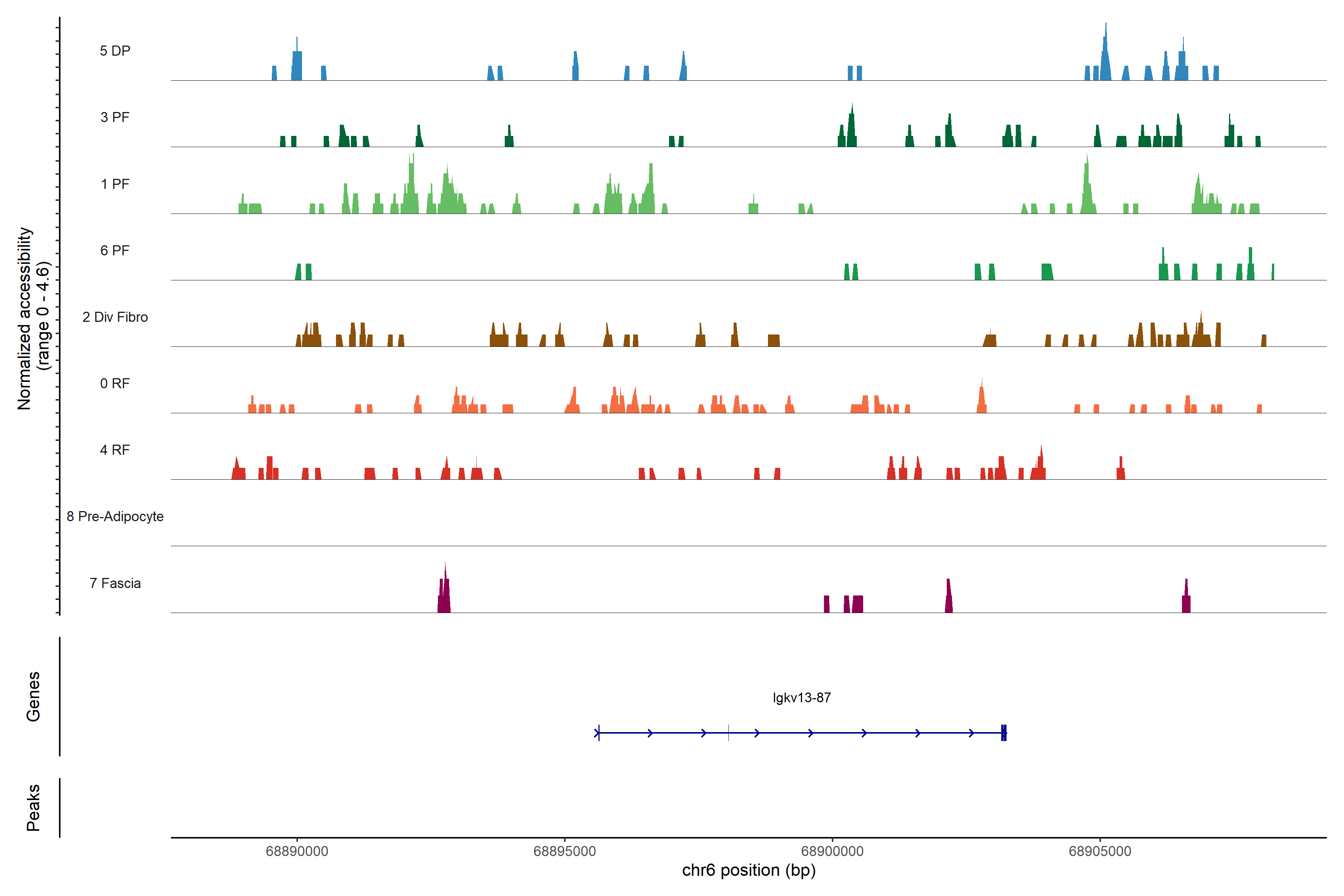Click the 1 PF track label
This screenshot has height=896, width=1344.
[115, 184]
